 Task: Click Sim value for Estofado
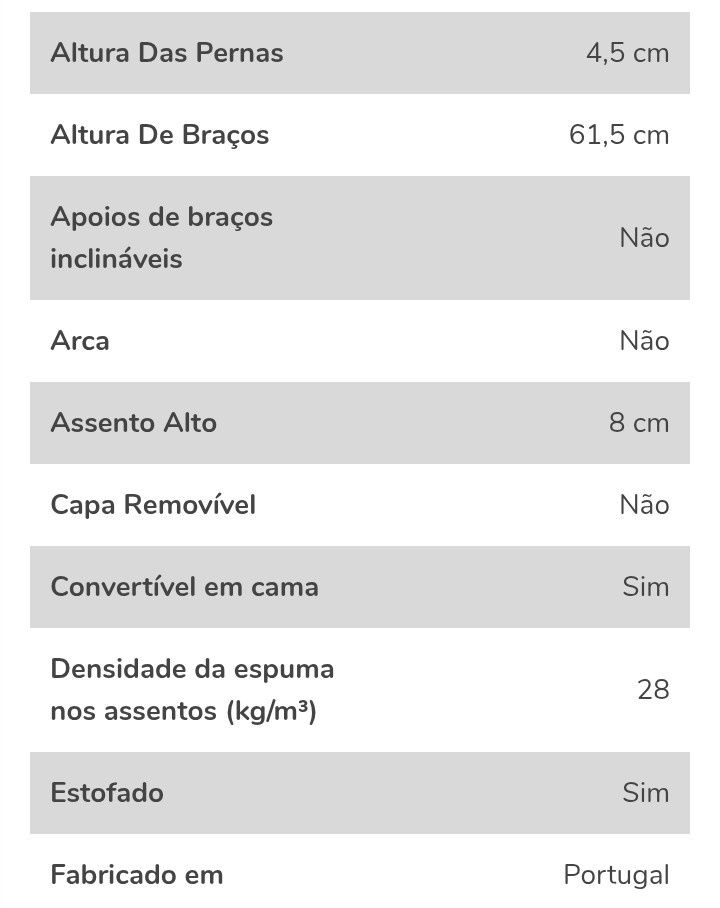click(646, 793)
